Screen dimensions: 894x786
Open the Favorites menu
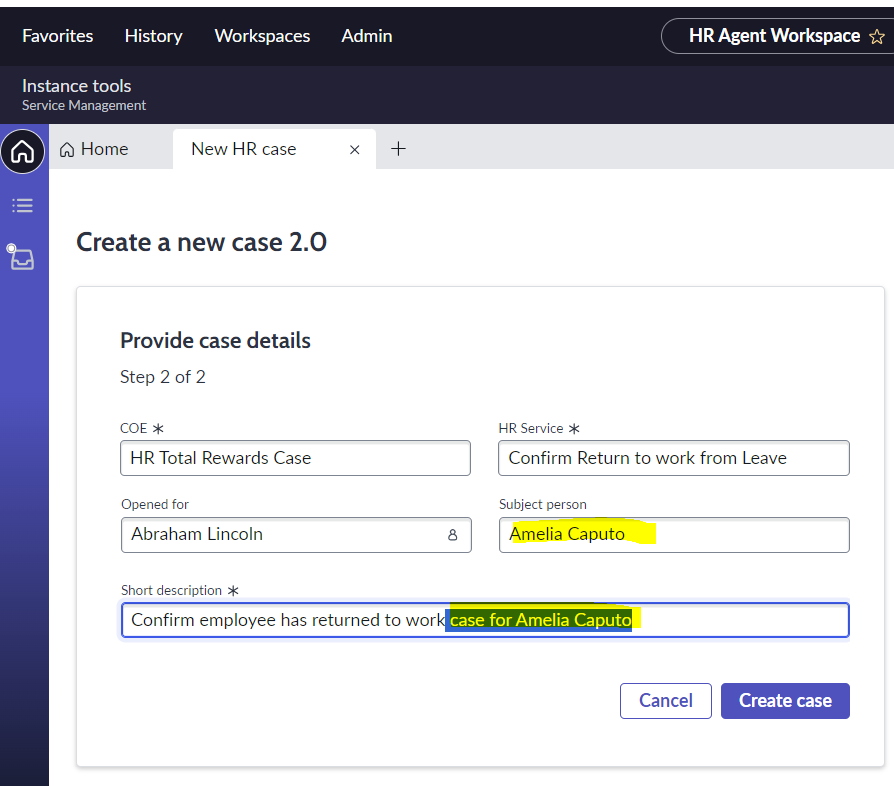pyautogui.click(x=58, y=36)
